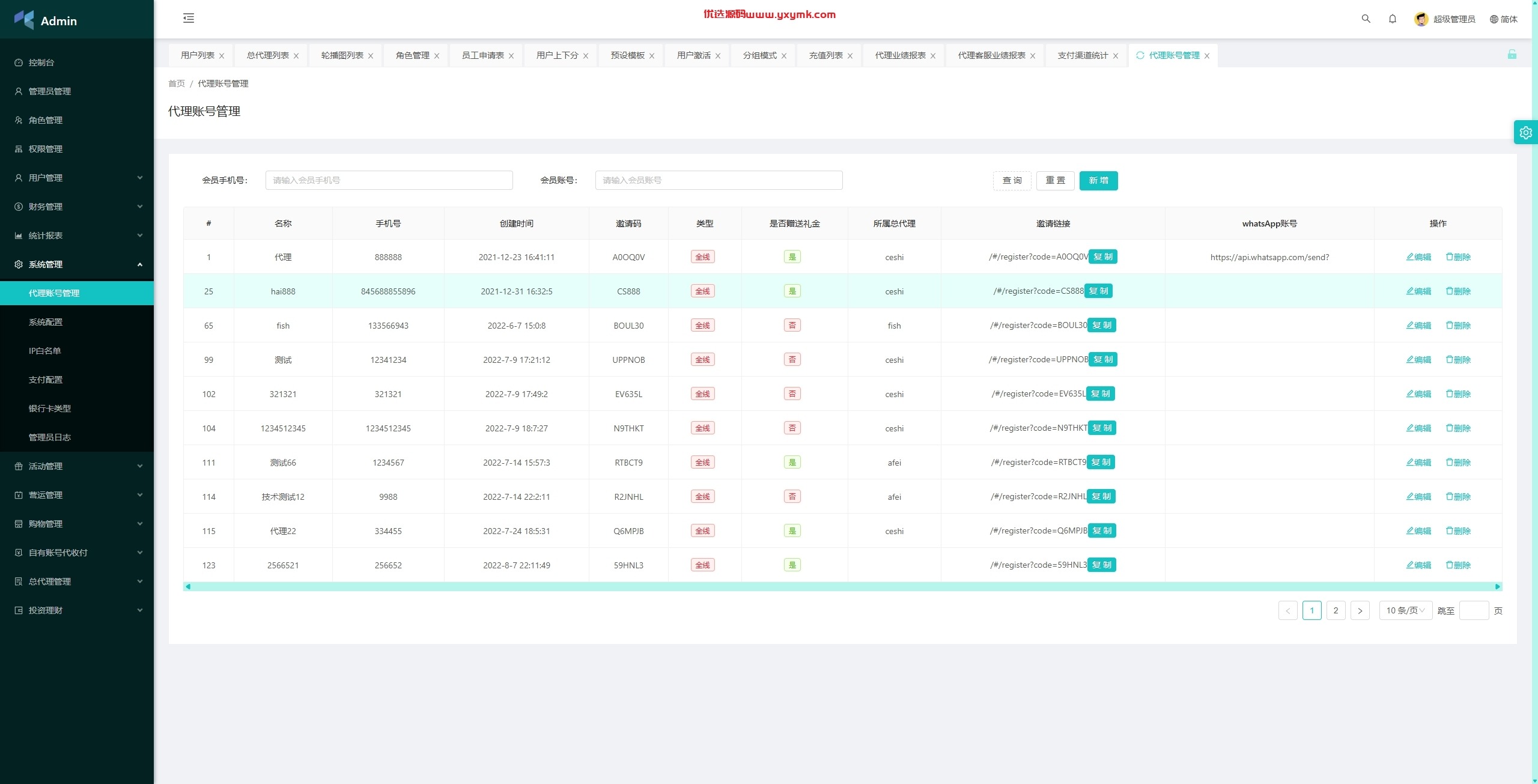Copy the invite link for code CS888

coord(1098,291)
